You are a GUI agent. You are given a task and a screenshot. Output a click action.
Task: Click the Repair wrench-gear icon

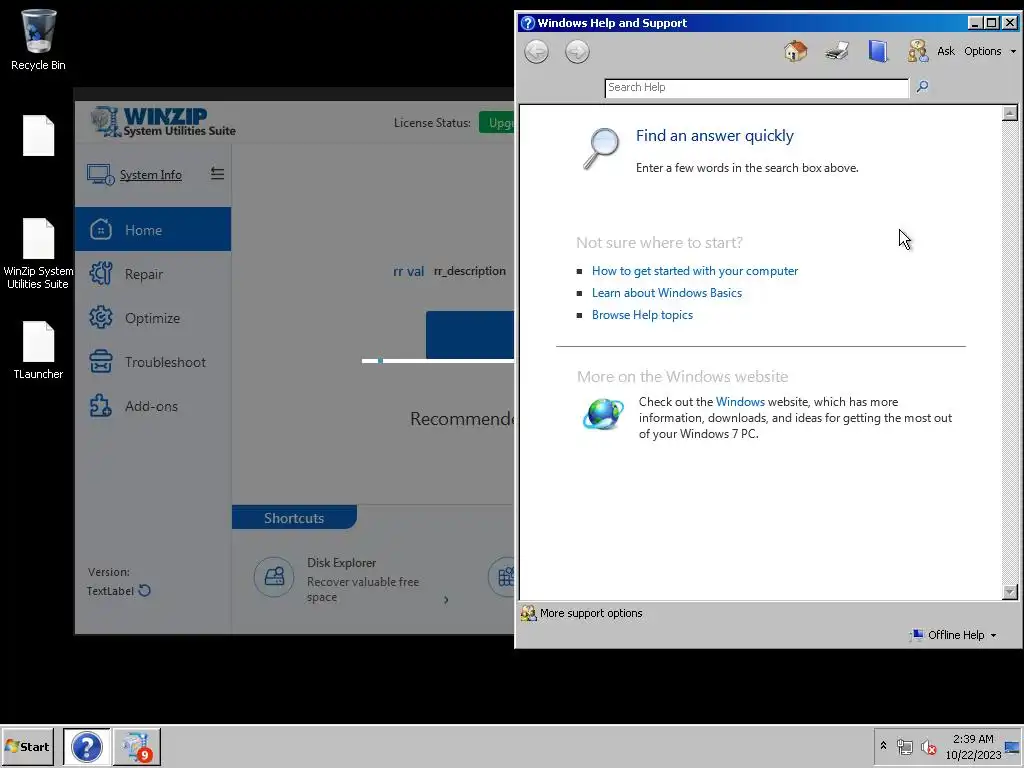pos(101,273)
